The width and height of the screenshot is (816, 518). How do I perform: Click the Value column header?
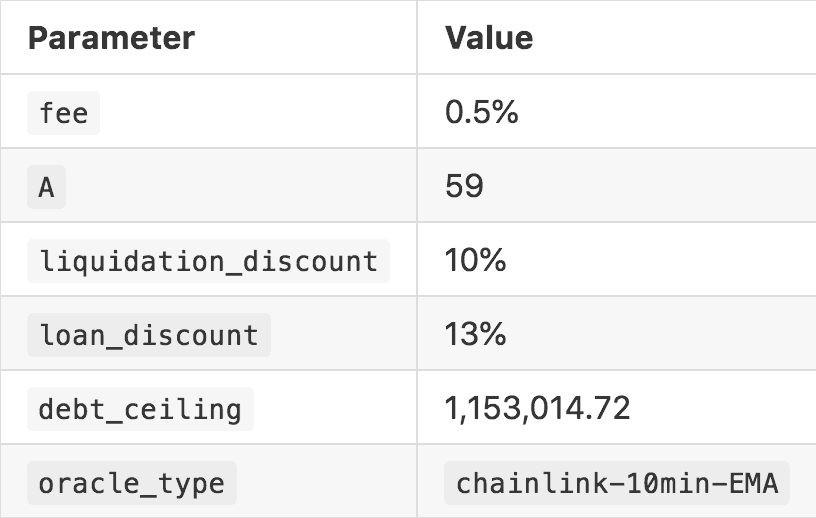coord(489,38)
